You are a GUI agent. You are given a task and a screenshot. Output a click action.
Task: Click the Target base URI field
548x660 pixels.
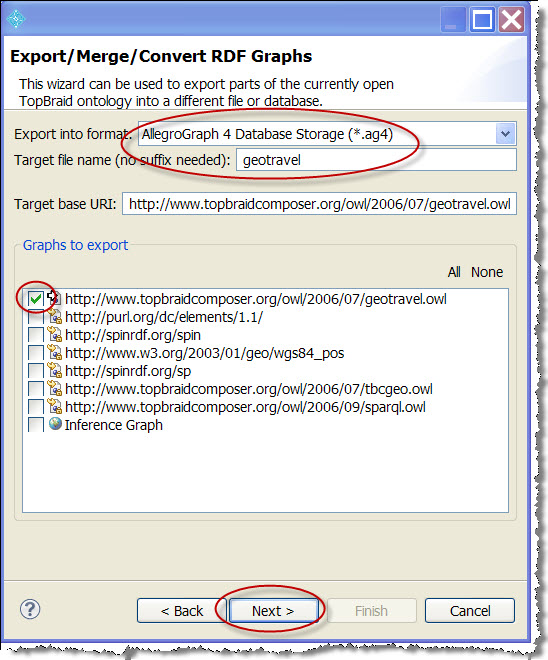[319, 204]
